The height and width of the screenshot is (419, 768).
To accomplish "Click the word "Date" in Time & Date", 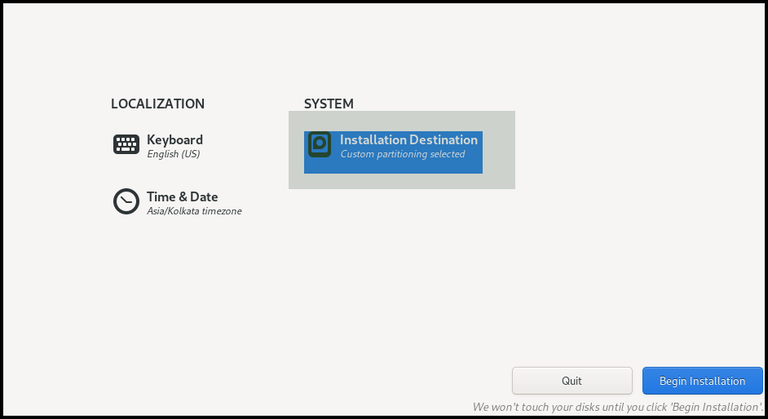I will 203,197.
